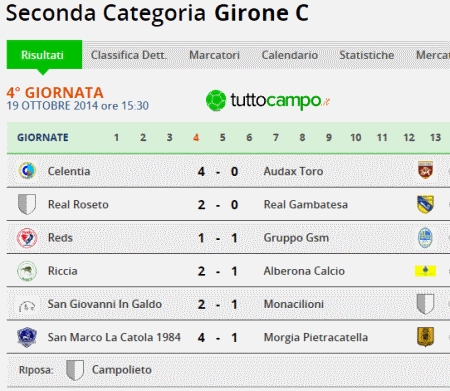Open the tuttocampo.it green ball logo
The image size is (450, 391).
click(x=216, y=100)
